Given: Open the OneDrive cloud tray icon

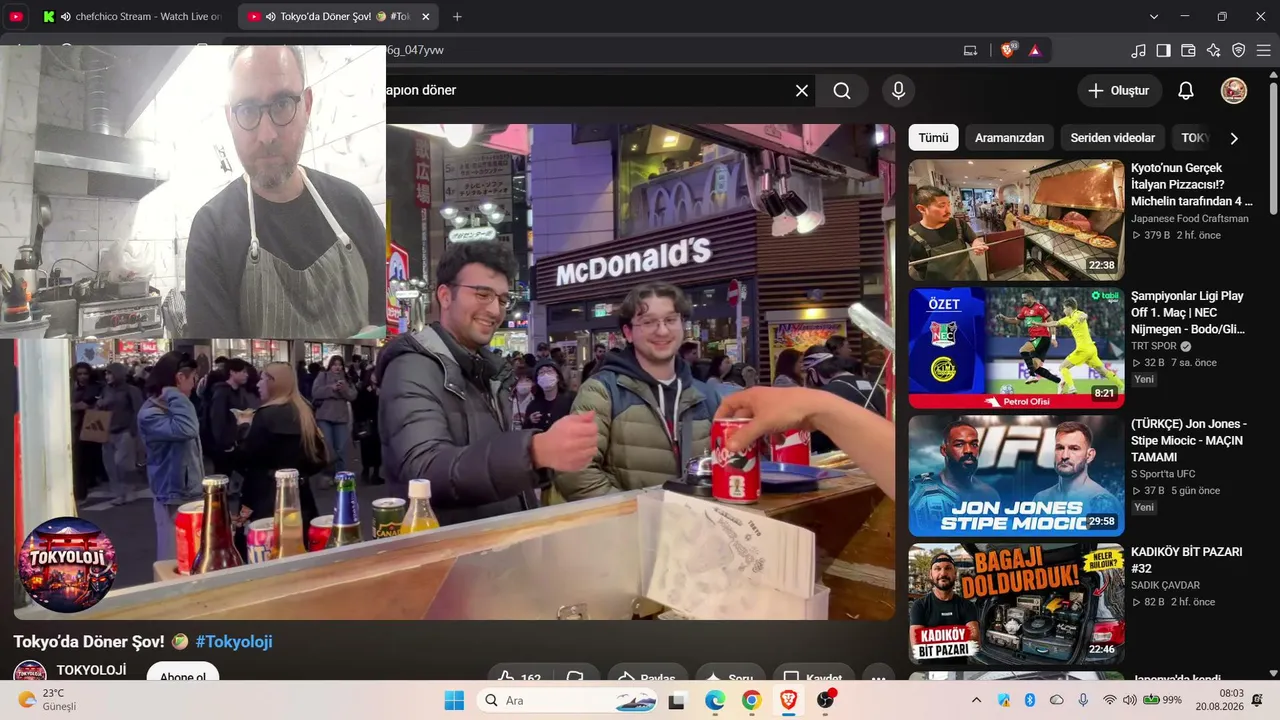Looking at the screenshot, I should coord(1056,700).
